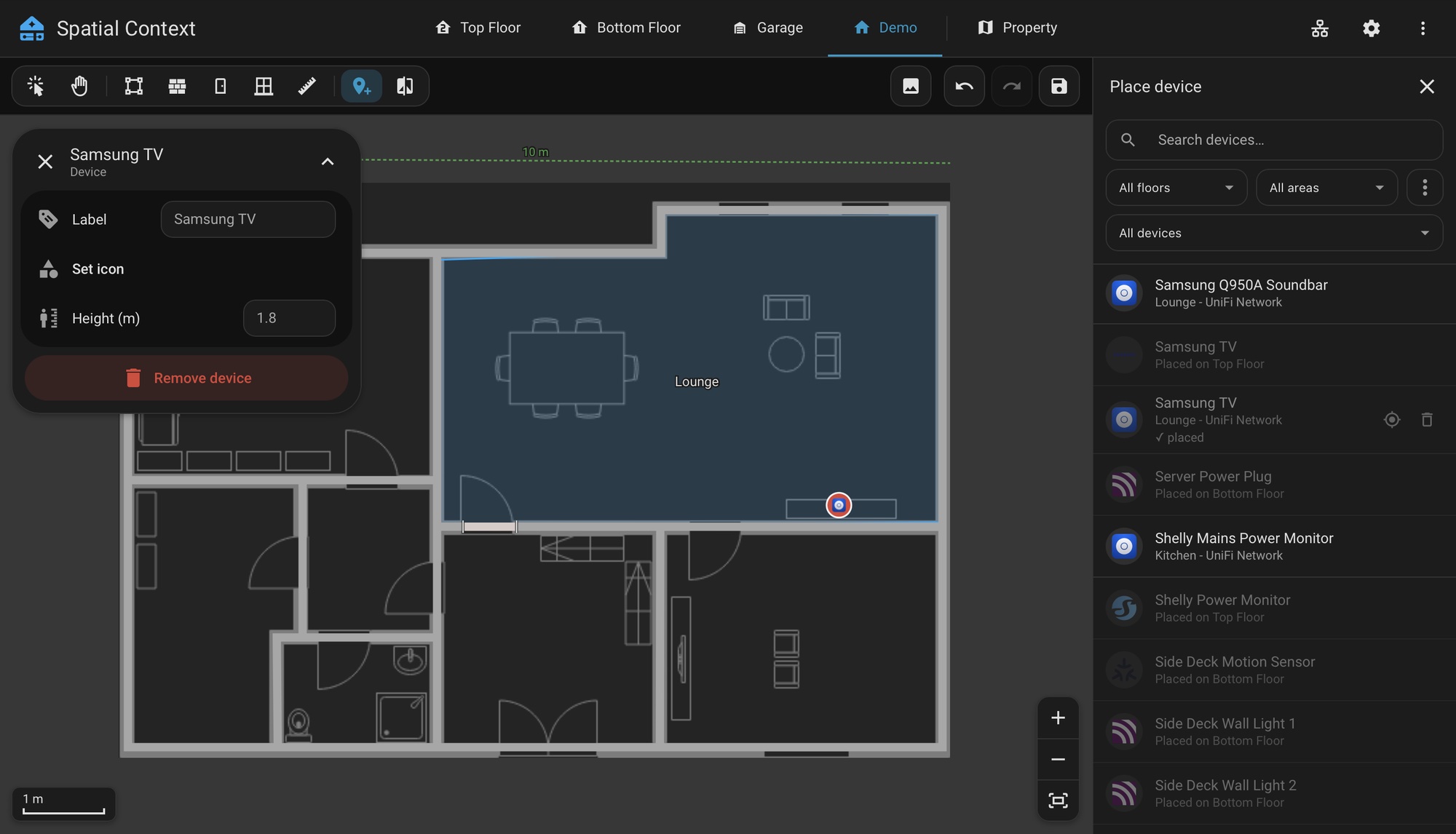This screenshot has width=1456, height=834.
Task: Open settings gear in the header
Action: click(x=1372, y=28)
